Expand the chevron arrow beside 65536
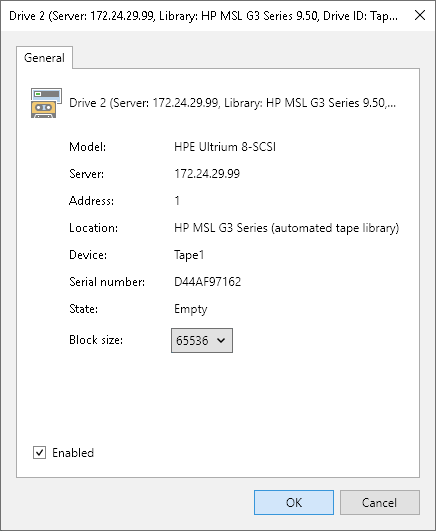The image size is (436, 531). tap(221, 340)
